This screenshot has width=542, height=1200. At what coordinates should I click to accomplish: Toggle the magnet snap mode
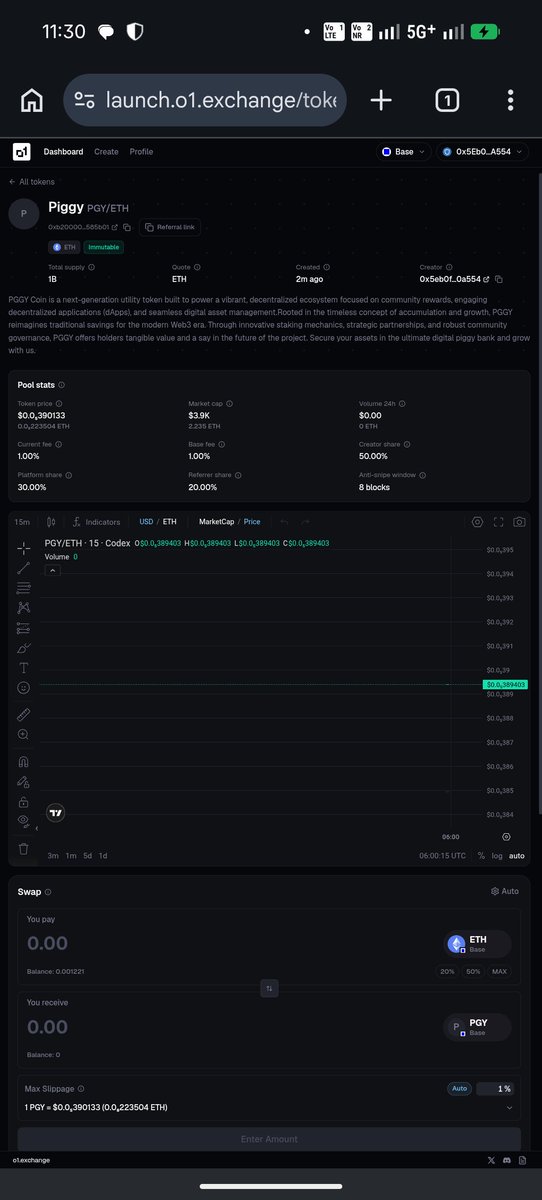(24, 762)
